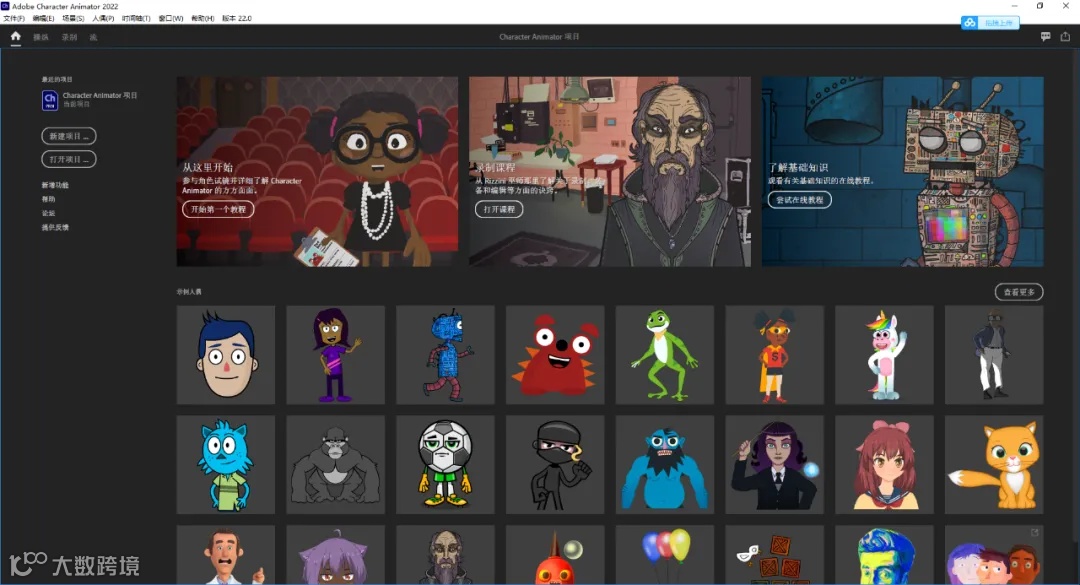Select the red spiked fish puppet
The width and height of the screenshot is (1080, 585).
point(555,555)
